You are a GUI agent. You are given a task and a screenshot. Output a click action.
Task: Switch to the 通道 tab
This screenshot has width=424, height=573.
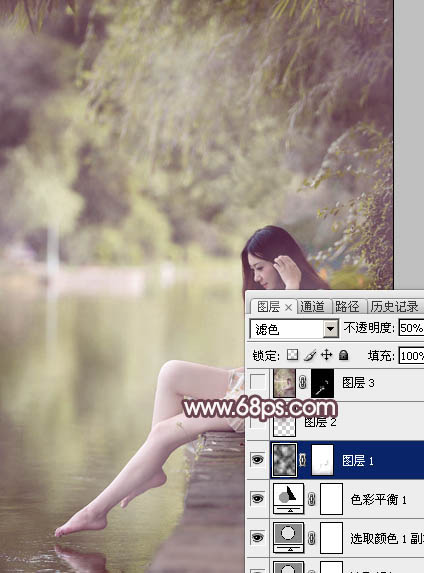point(313,306)
